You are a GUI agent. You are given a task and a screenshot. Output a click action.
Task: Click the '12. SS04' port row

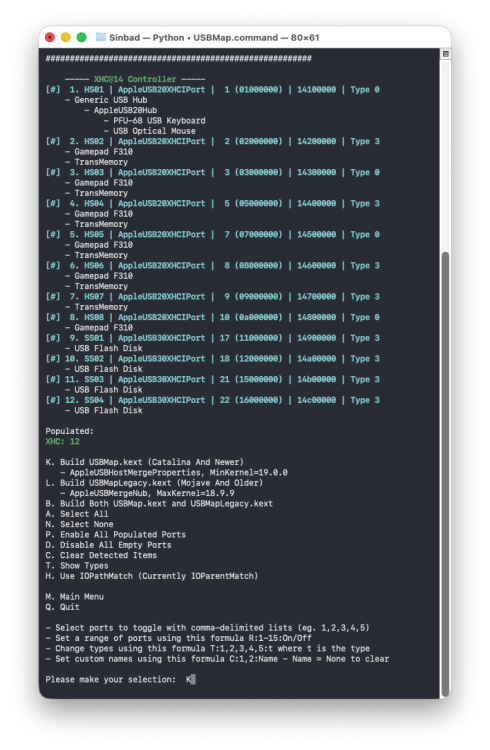coord(212,400)
